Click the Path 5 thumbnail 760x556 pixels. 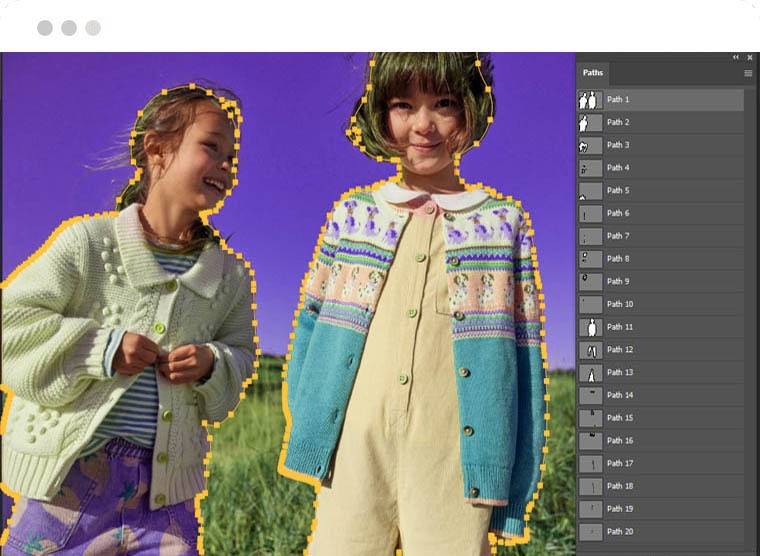point(590,190)
